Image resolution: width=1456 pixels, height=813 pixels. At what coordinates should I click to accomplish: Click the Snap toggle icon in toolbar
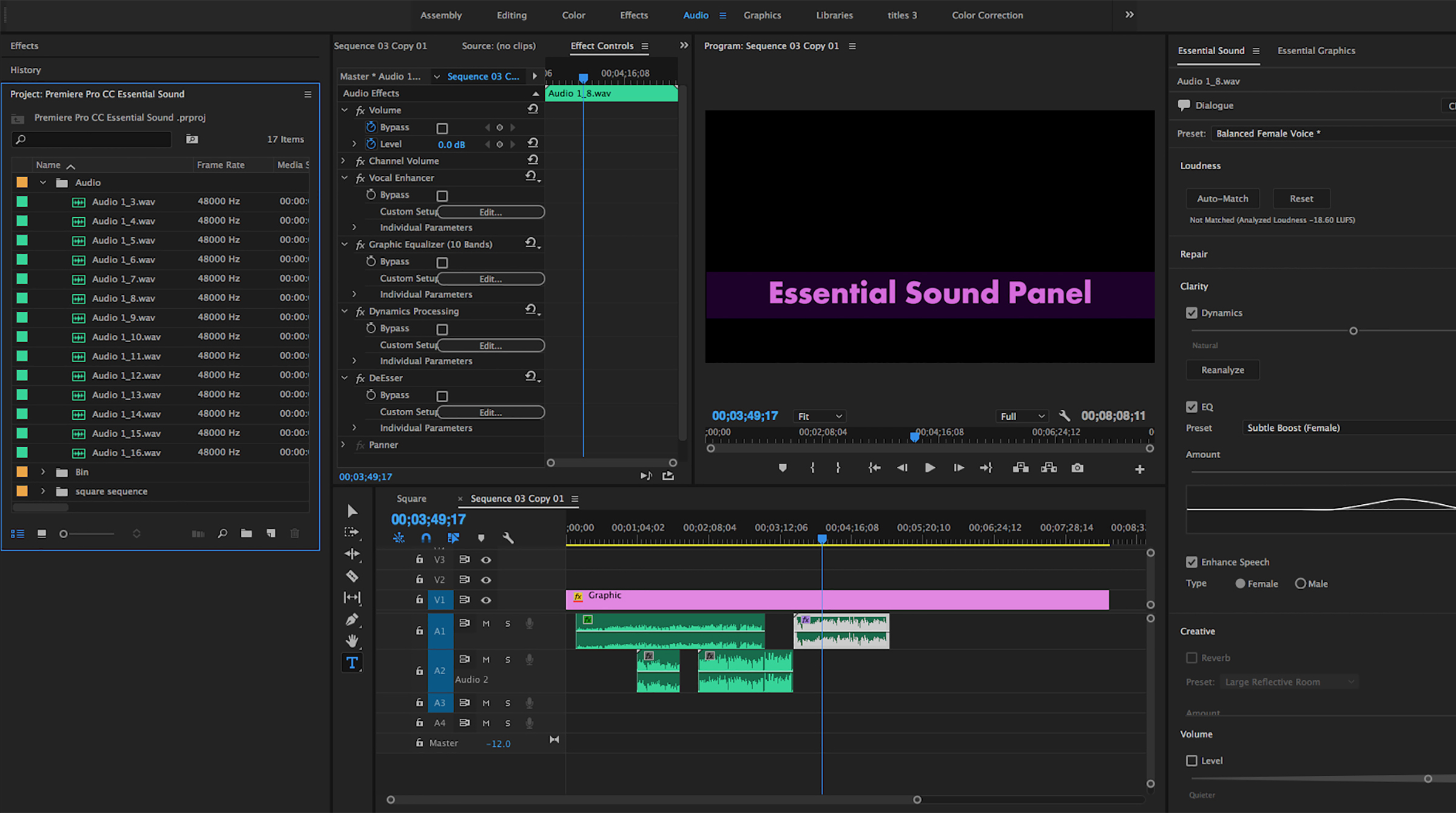[x=425, y=538]
